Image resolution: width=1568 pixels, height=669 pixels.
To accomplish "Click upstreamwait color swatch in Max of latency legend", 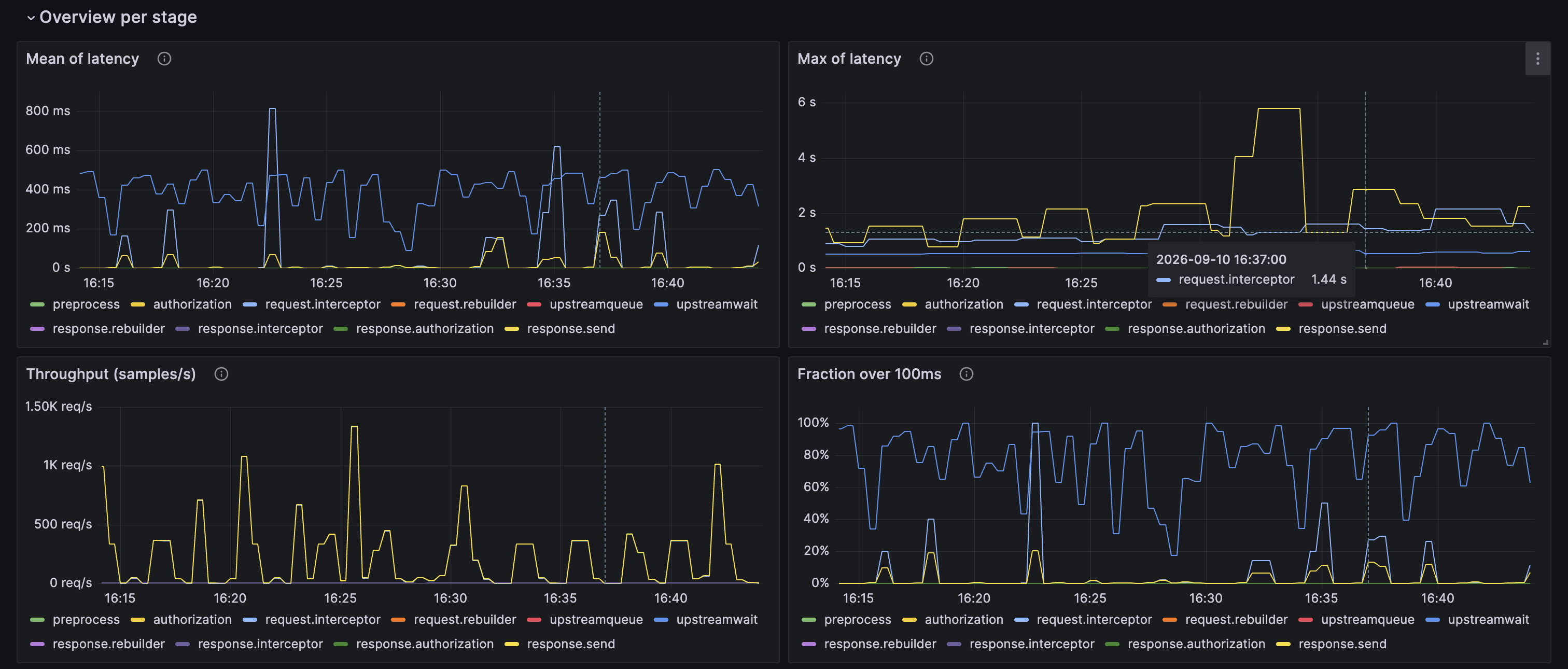I will [x=1432, y=304].
